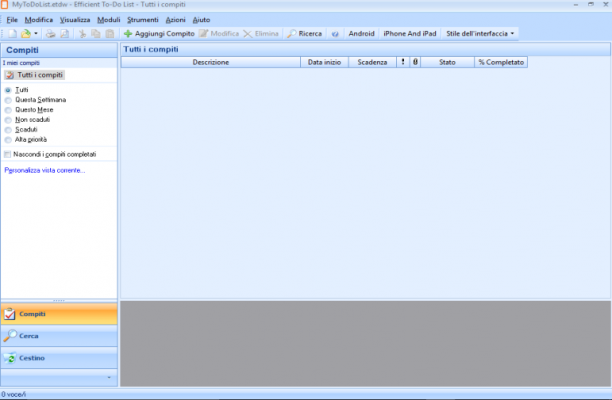Click the New file toolbar icon
This screenshot has width=612, height=400.
pos(12,34)
